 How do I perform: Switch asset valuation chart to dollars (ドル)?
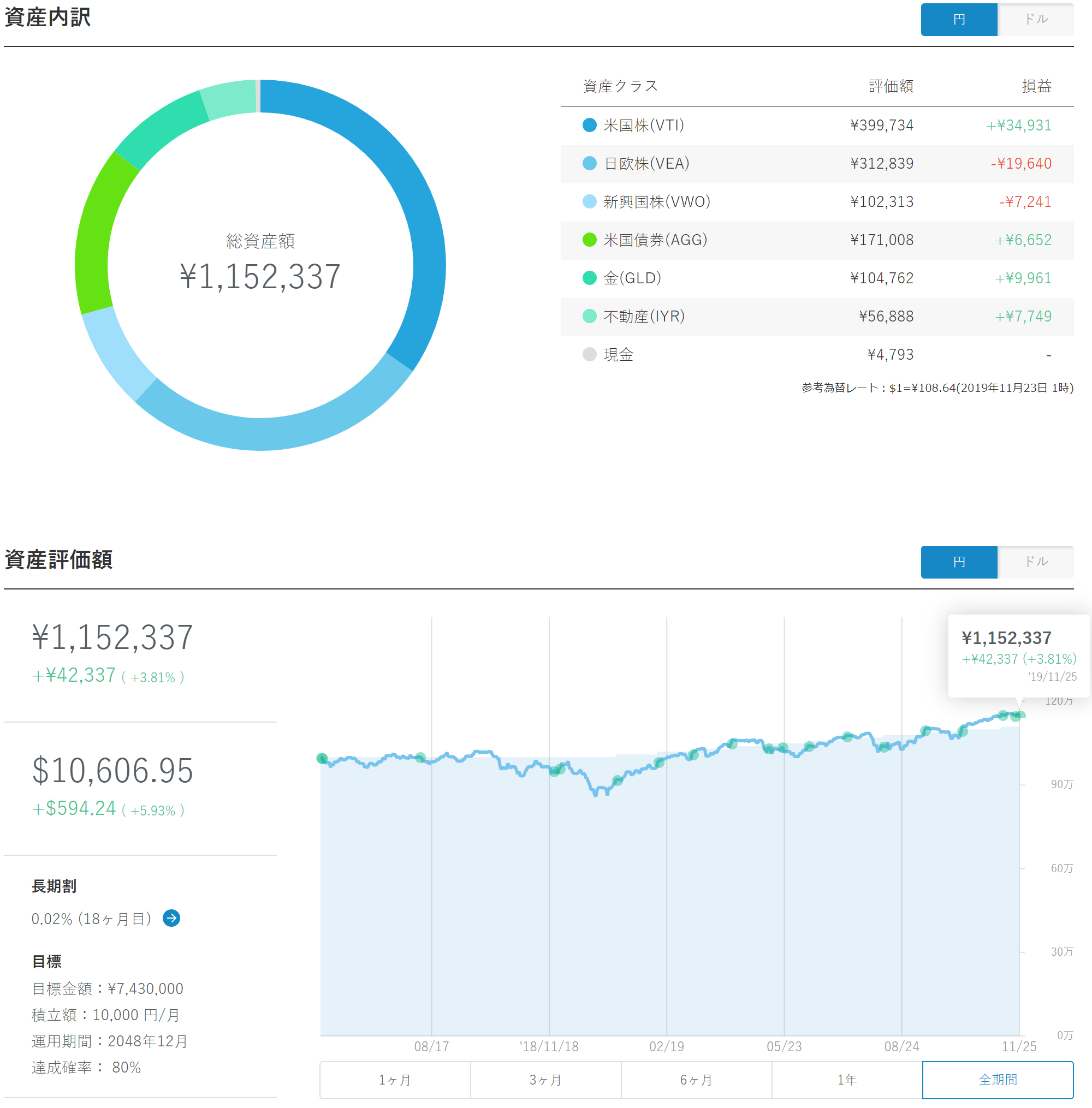click(1035, 562)
